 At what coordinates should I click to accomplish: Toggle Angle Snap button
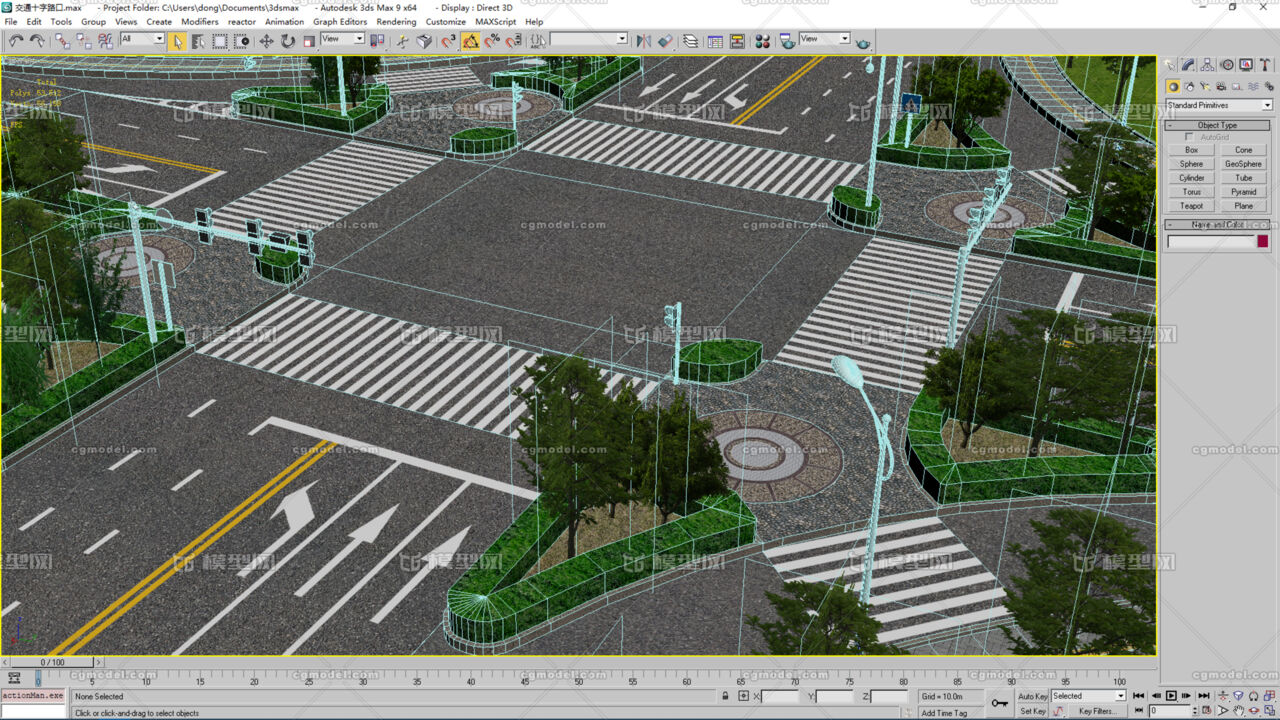coord(470,41)
